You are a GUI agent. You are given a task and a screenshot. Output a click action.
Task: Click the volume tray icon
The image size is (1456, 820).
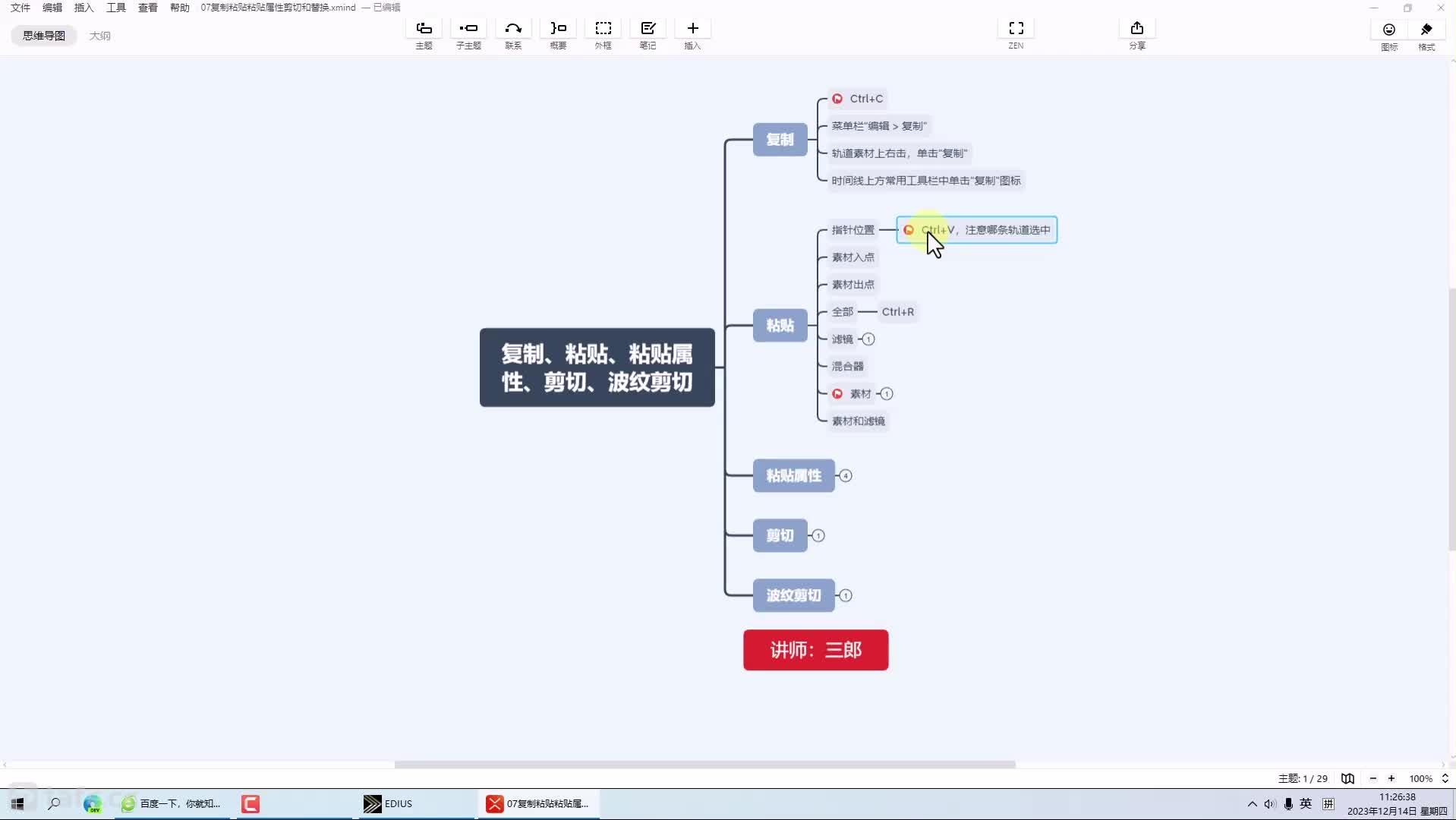coord(1269,804)
